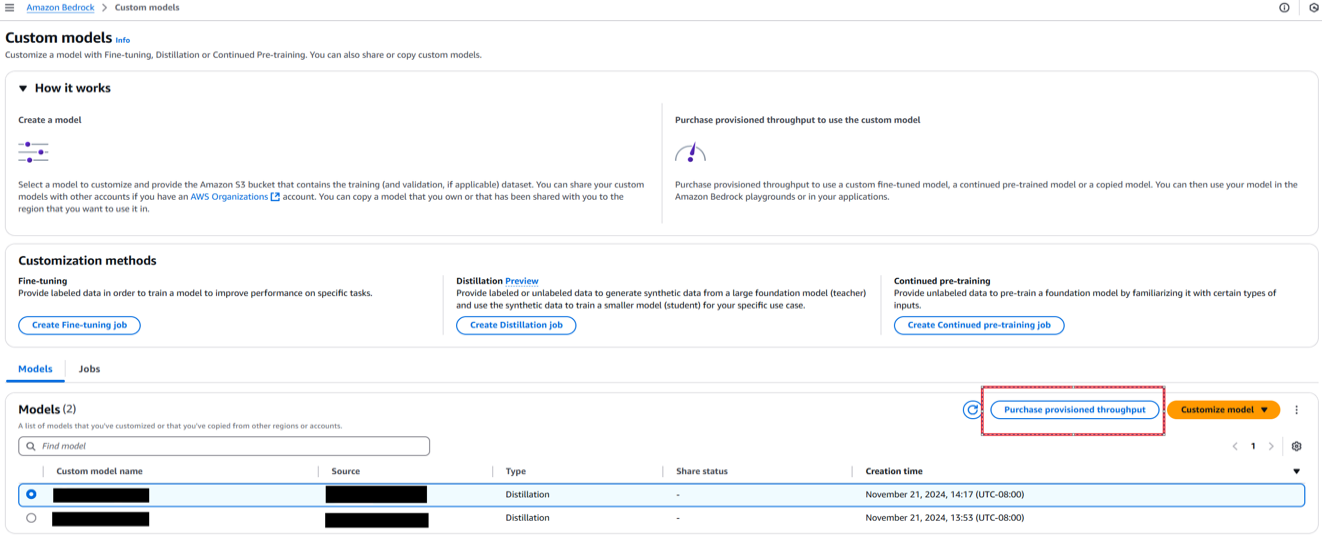The width and height of the screenshot is (1322, 538).
Task: Click the Share status column header
Action: coord(702,471)
